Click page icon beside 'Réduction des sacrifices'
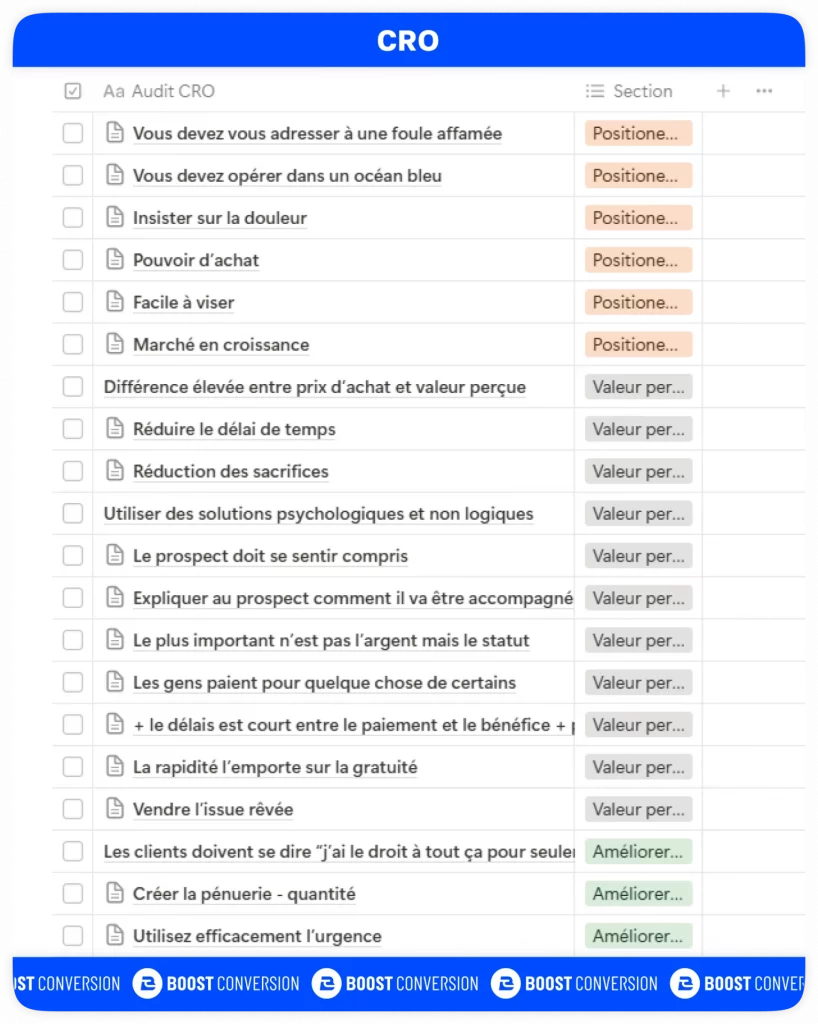The height and width of the screenshot is (1024, 818). (115, 471)
